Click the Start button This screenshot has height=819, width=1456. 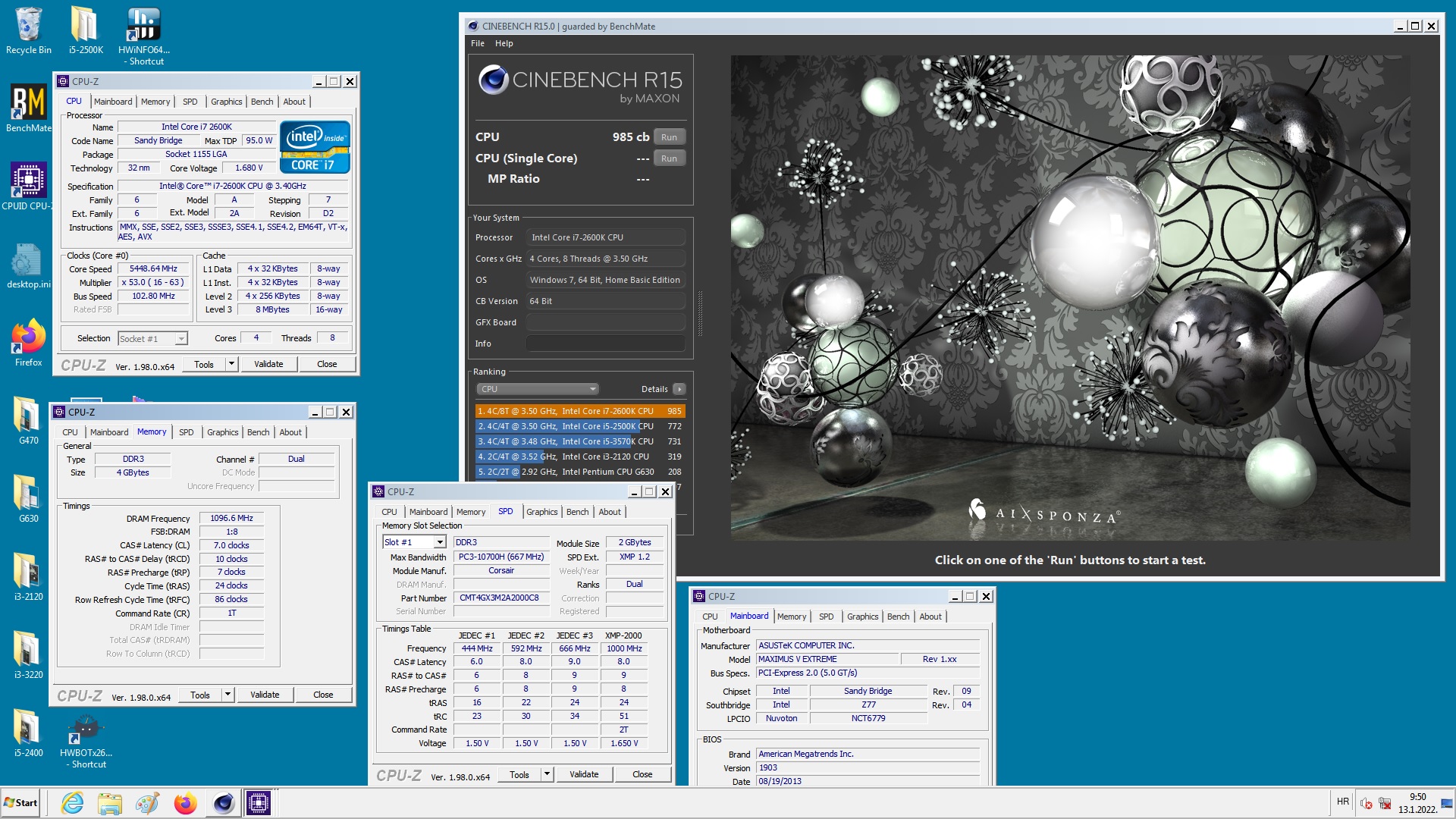click(20, 803)
